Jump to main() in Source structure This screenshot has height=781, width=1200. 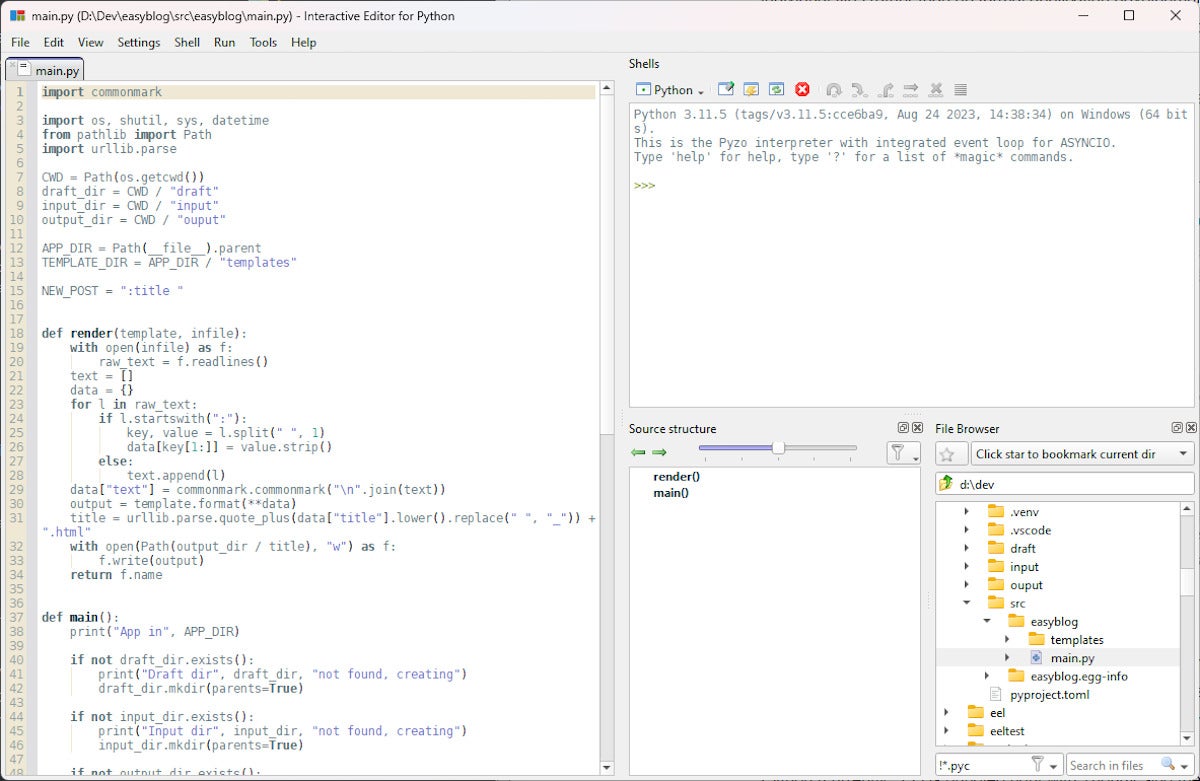tap(671, 492)
